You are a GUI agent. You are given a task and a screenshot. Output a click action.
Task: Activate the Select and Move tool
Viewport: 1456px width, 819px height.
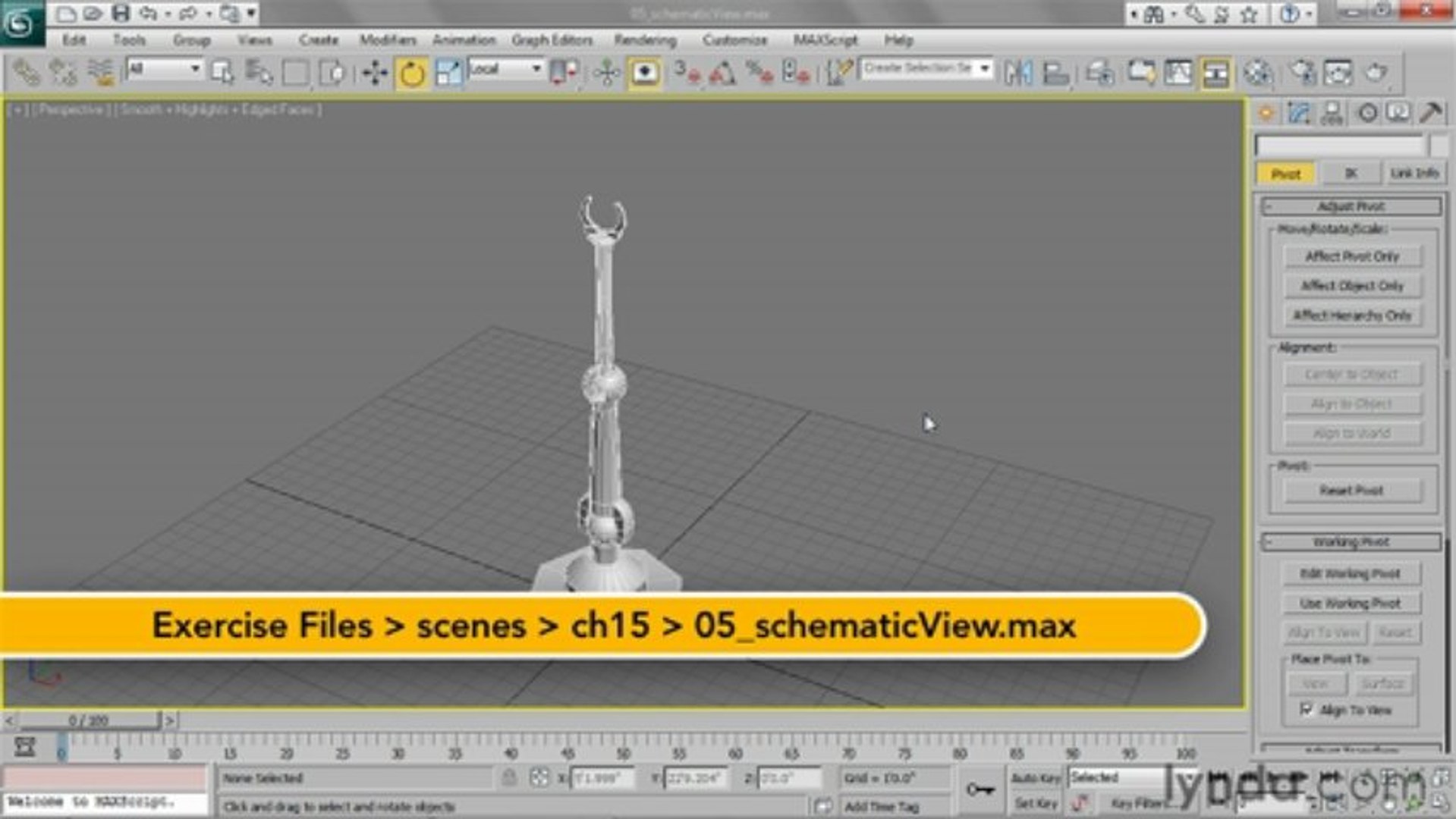coord(375,73)
